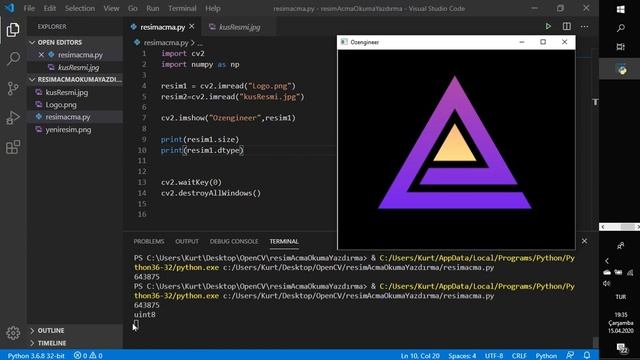Select the Terminal panel tab
This screenshot has height=360, width=640.
click(x=284, y=241)
